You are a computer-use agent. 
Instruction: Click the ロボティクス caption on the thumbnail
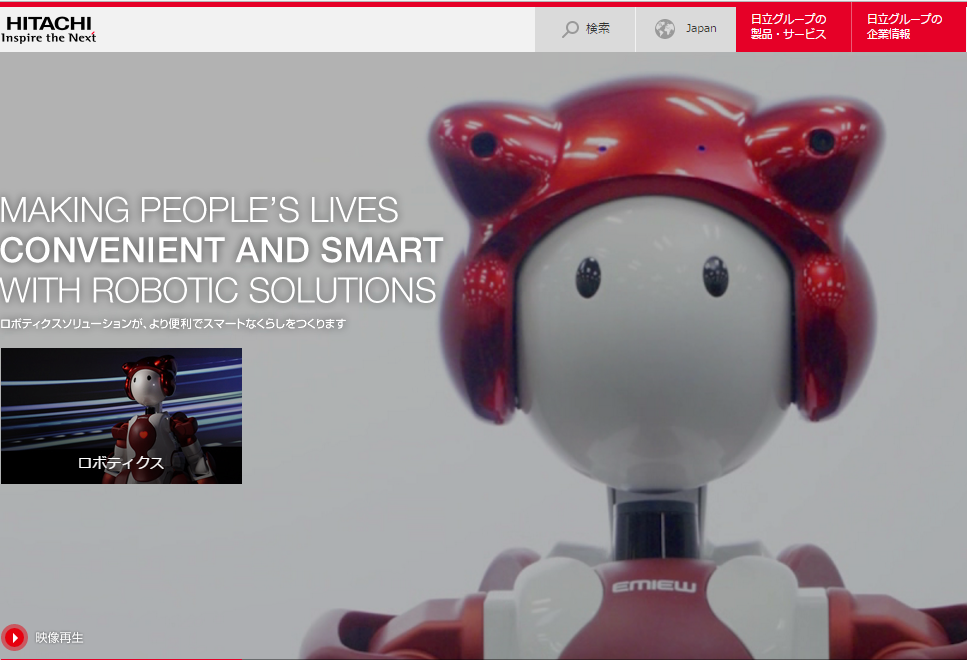tap(121, 463)
